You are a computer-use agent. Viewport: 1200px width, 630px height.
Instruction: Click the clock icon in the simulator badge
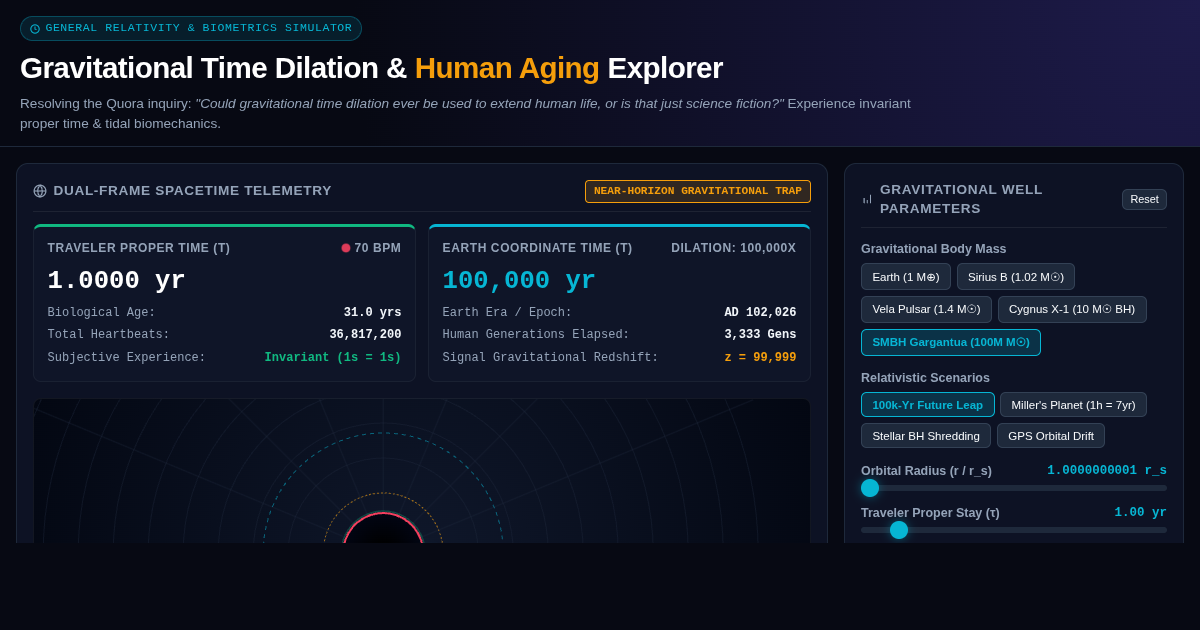(x=35, y=29)
